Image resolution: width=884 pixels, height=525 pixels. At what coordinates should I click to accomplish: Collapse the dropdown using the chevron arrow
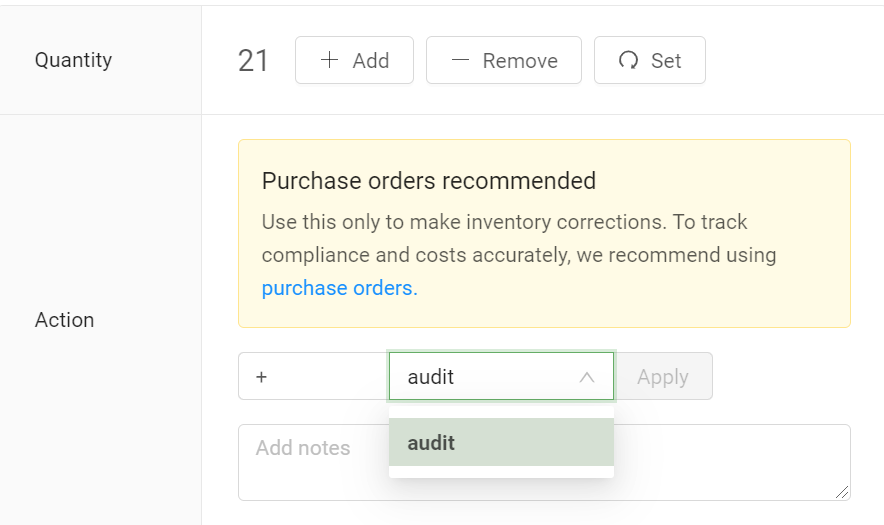coord(587,377)
